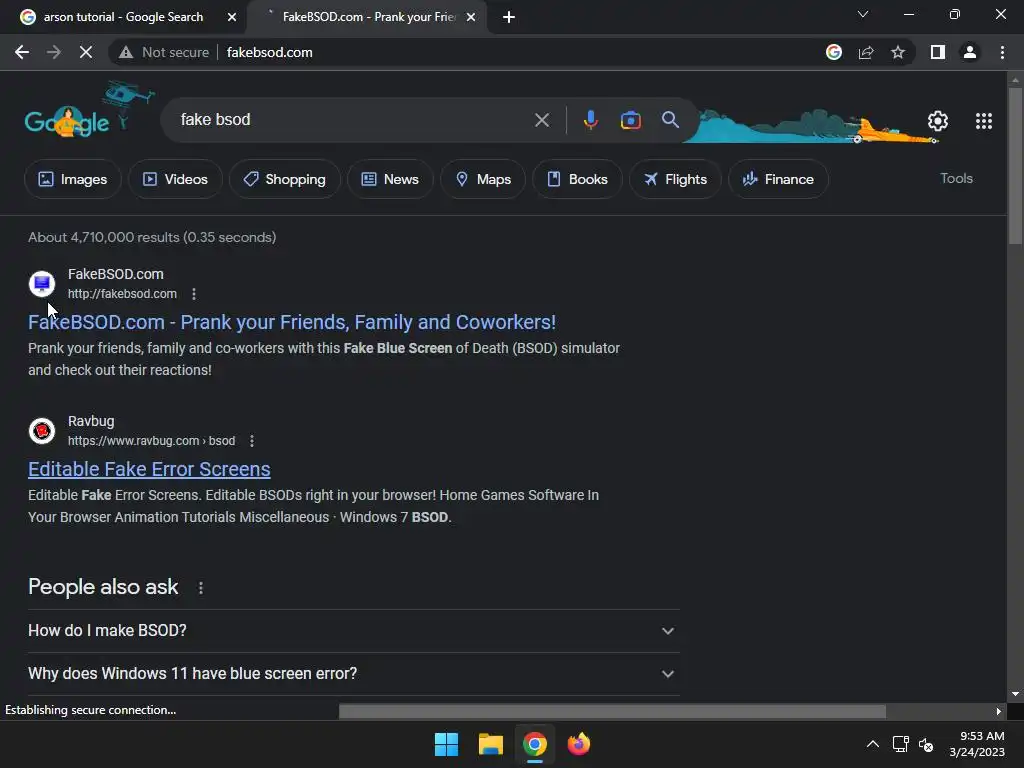Open the clock and date panel
The height and width of the screenshot is (768, 1024).
[977, 744]
